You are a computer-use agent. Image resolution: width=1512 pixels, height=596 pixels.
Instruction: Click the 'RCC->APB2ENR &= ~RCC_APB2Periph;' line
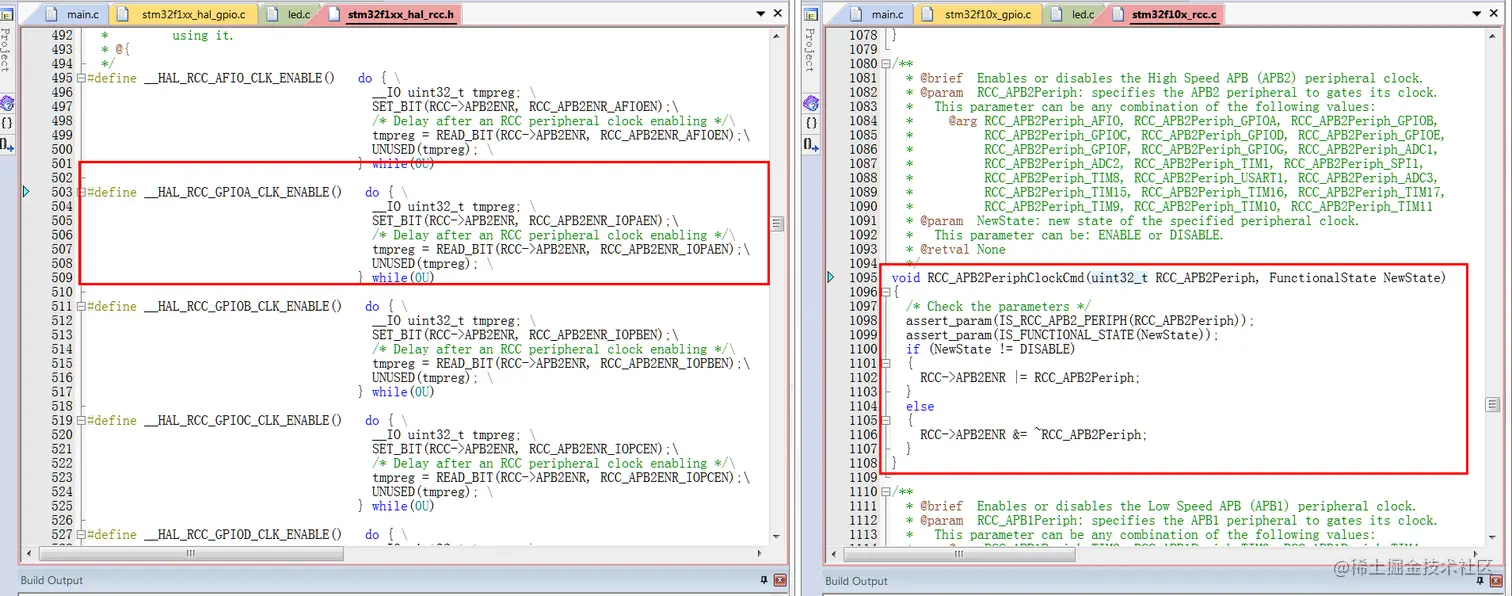pos(1034,435)
